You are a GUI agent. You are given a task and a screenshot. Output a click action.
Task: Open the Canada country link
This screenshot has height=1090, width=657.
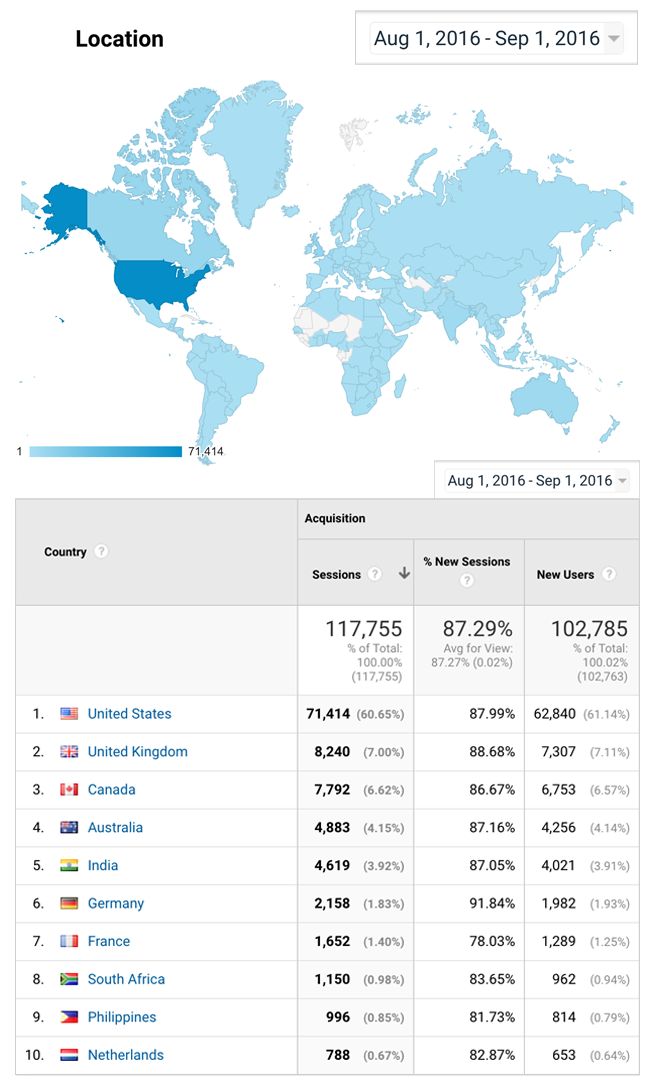111,790
